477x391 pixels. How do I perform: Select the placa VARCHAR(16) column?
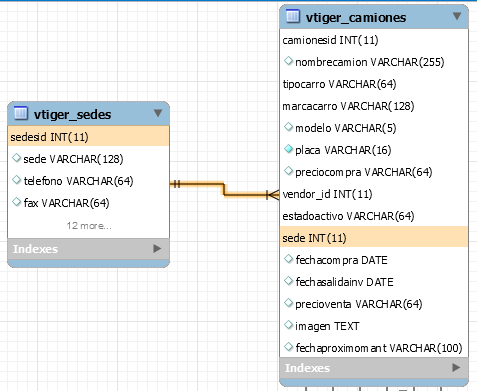point(374,150)
